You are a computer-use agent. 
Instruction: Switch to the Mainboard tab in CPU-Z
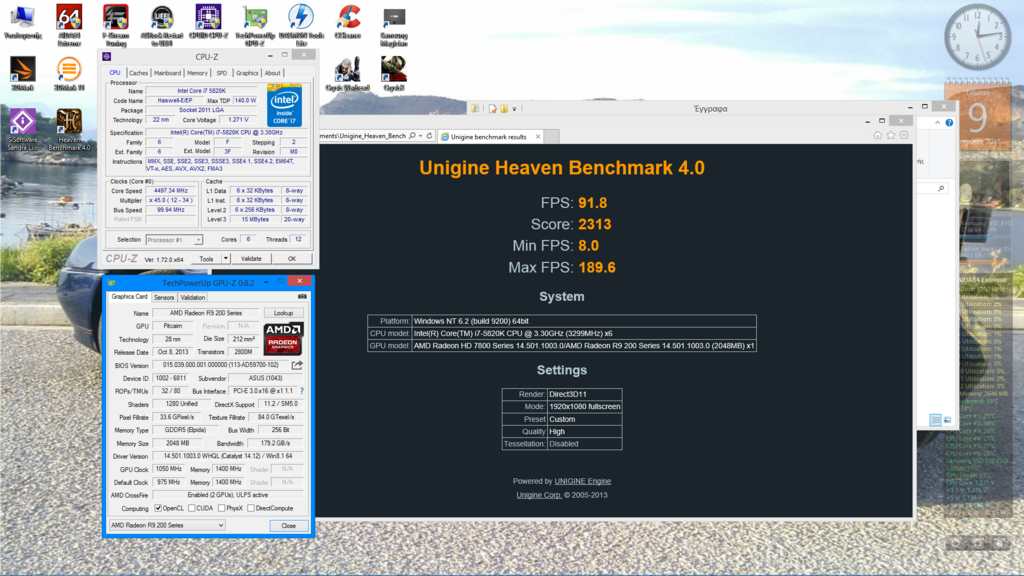click(167, 73)
